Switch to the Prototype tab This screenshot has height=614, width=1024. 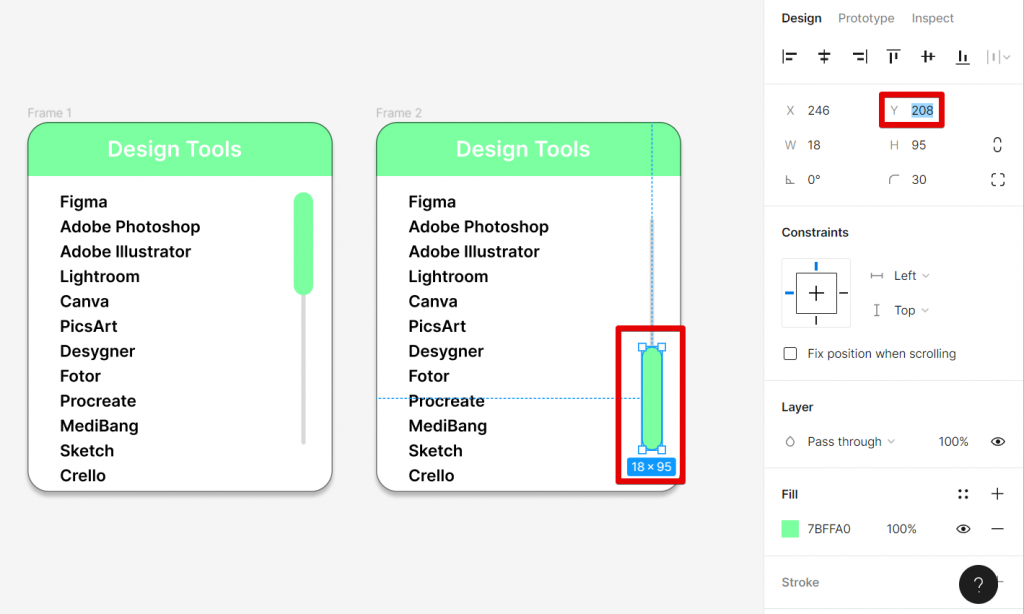pos(866,18)
